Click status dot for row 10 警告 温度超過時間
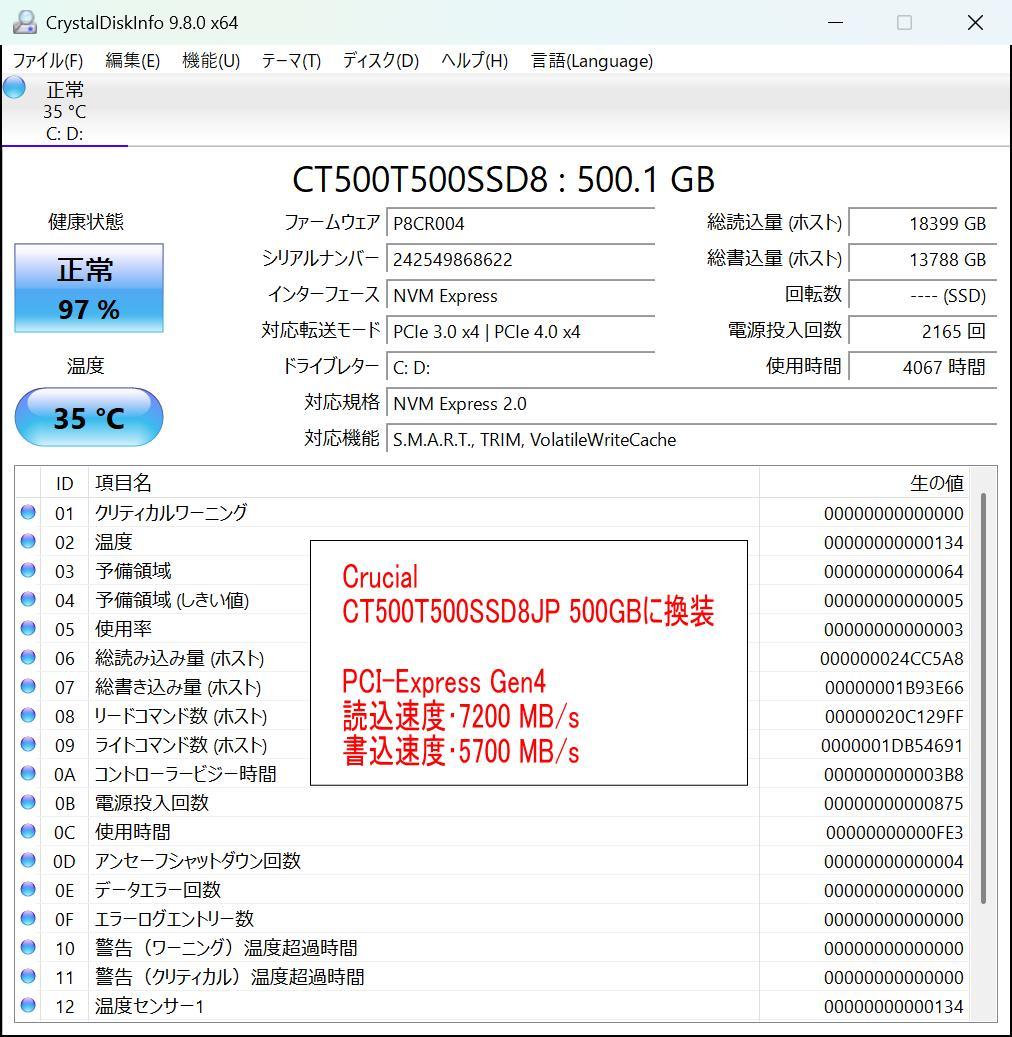1012x1037 pixels. [28, 948]
